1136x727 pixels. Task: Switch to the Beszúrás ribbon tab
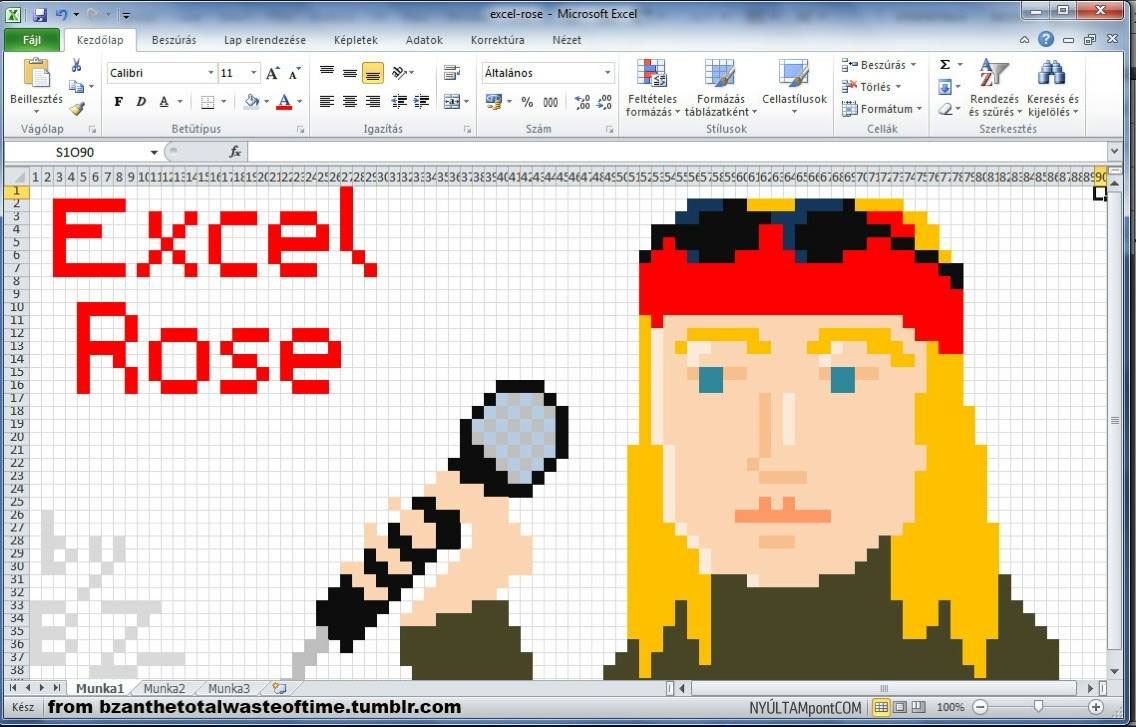point(174,40)
